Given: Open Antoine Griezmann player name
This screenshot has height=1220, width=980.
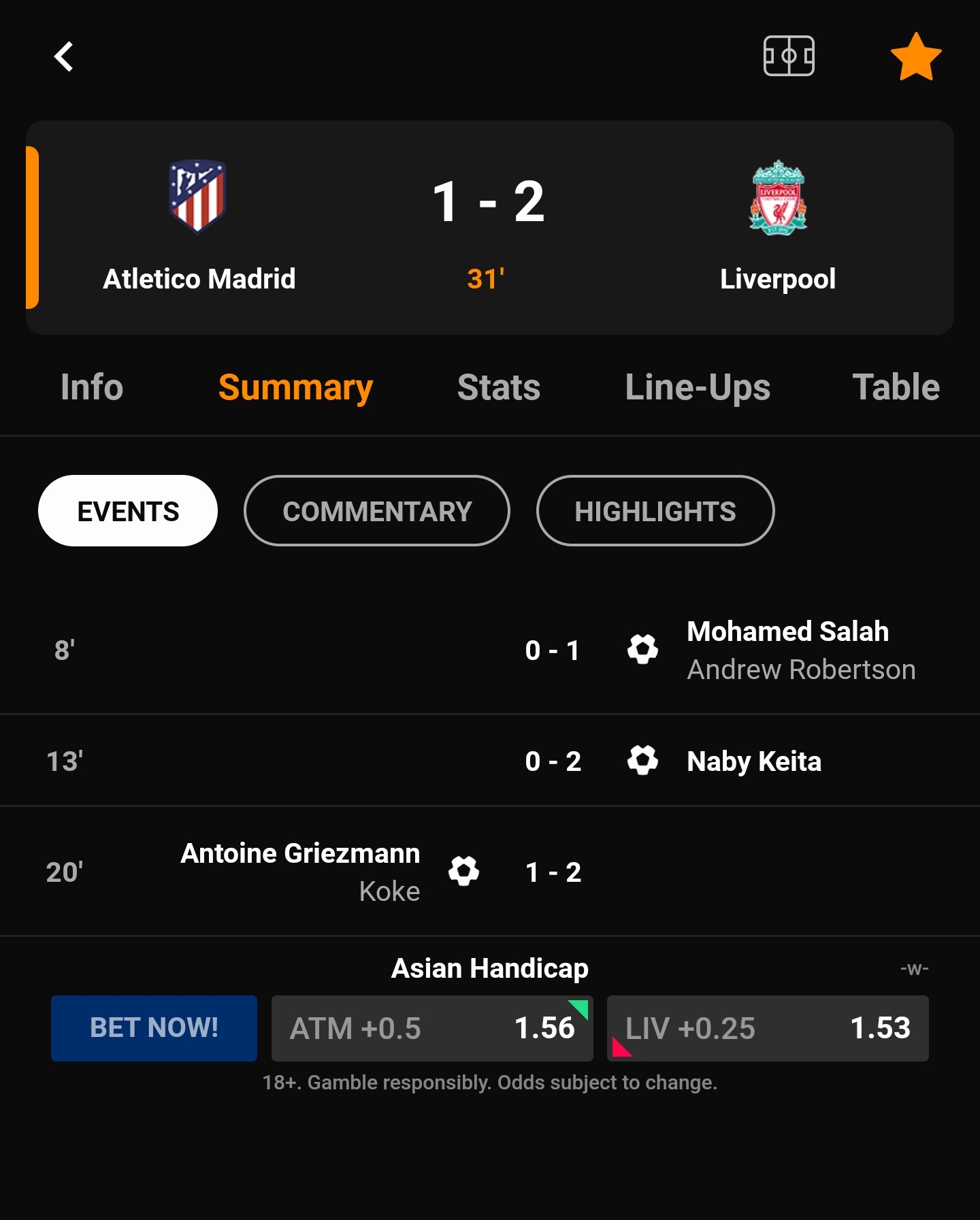Looking at the screenshot, I should pos(300,853).
